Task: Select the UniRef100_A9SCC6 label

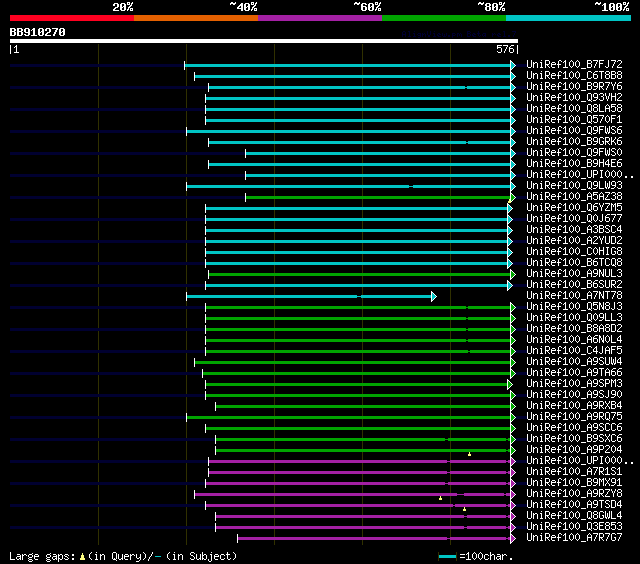Action: coord(574,428)
